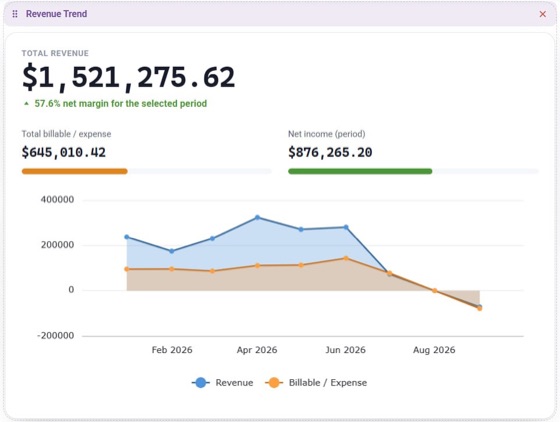560x422 pixels.
Task: Select the April 2026 revenue peak point
Action: (x=258, y=217)
